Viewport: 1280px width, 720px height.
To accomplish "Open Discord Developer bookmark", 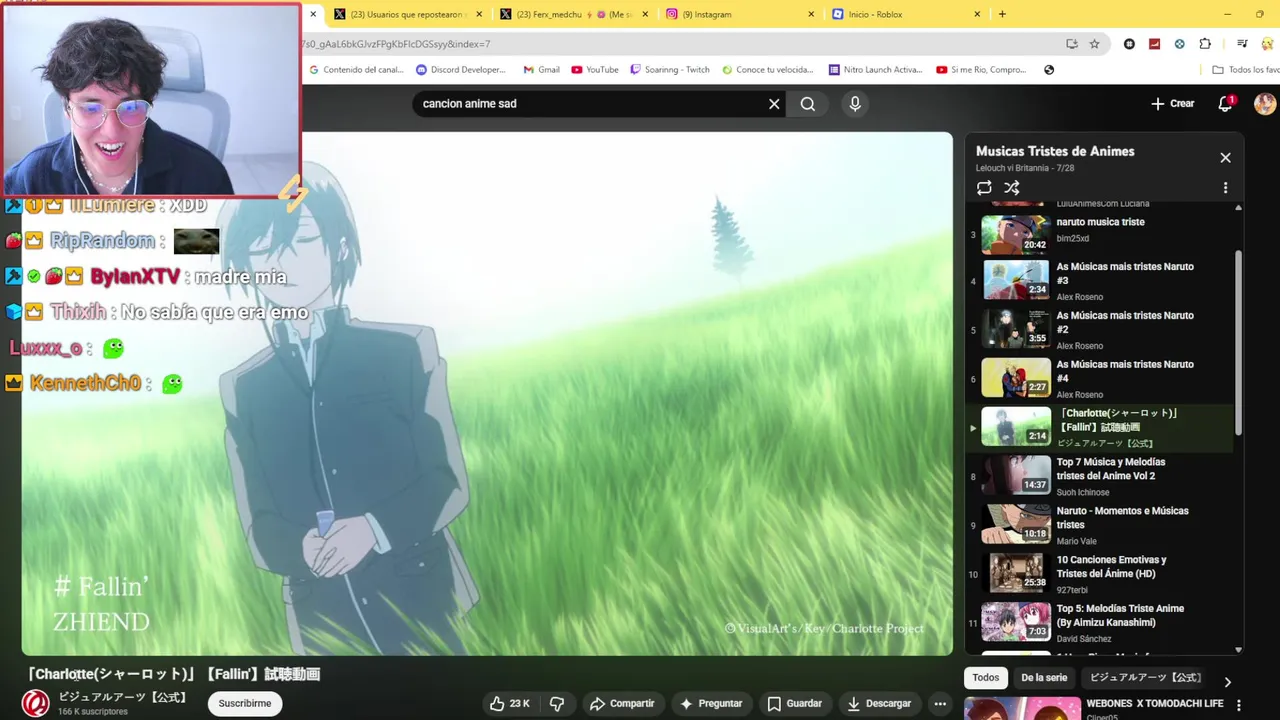I will [461, 70].
